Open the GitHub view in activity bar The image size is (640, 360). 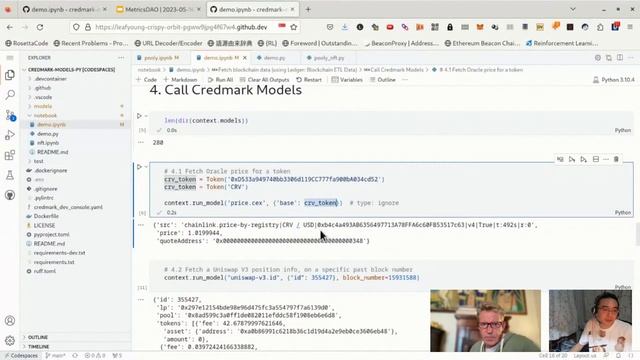point(10,195)
